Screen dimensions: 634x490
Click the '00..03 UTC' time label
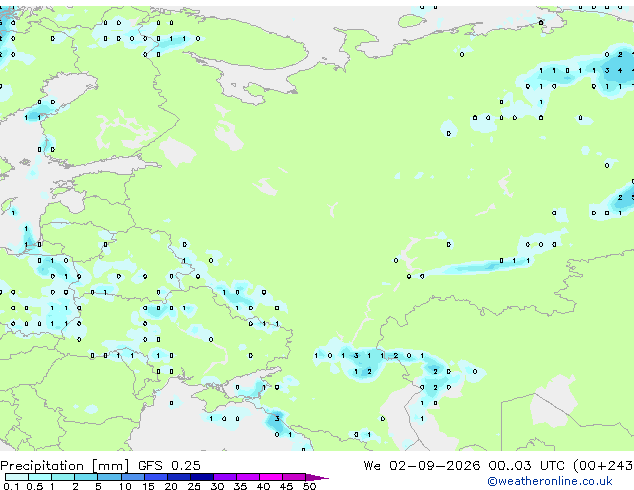click(x=526, y=466)
